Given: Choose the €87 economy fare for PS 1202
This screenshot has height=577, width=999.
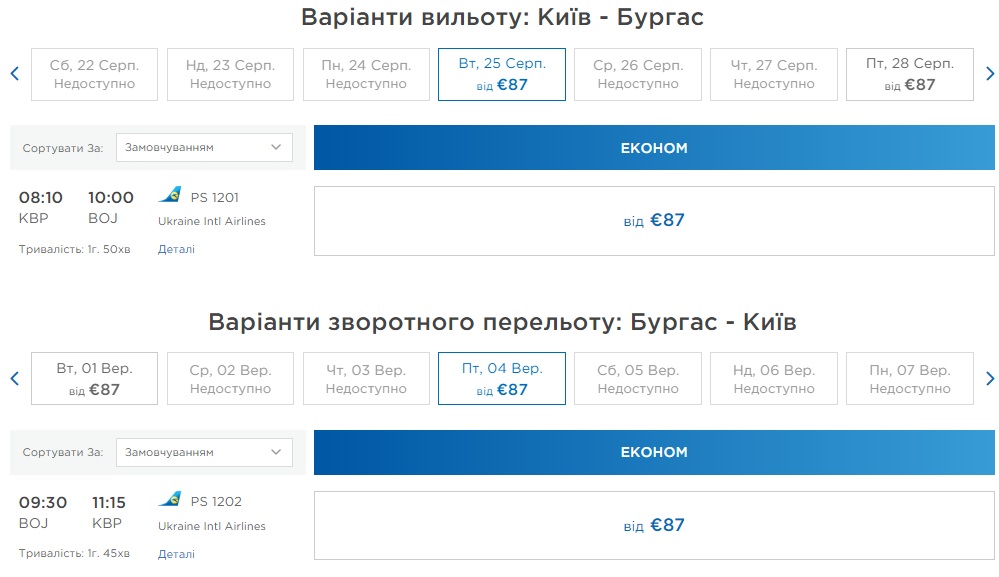Looking at the screenshot, I should tap(654, 526).
